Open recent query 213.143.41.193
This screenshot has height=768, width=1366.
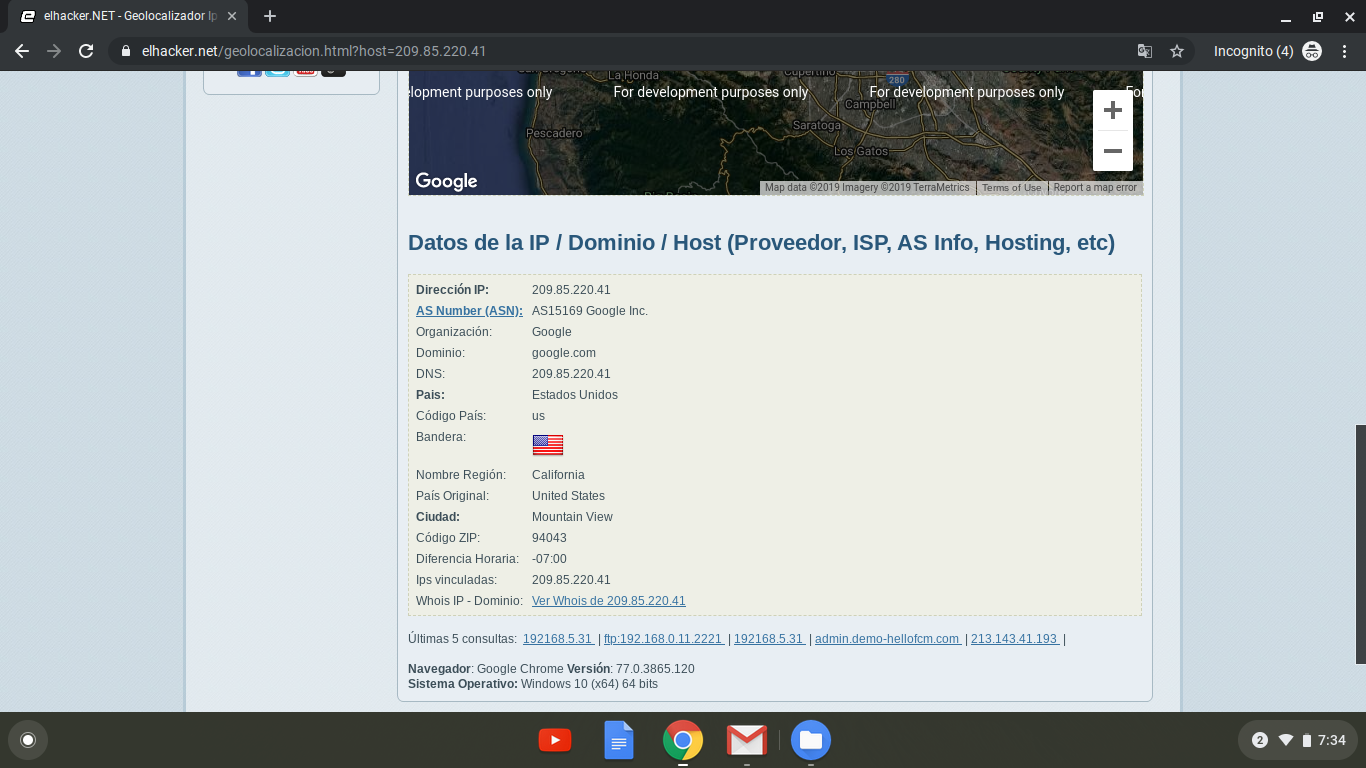click(x=1015, y=639)
